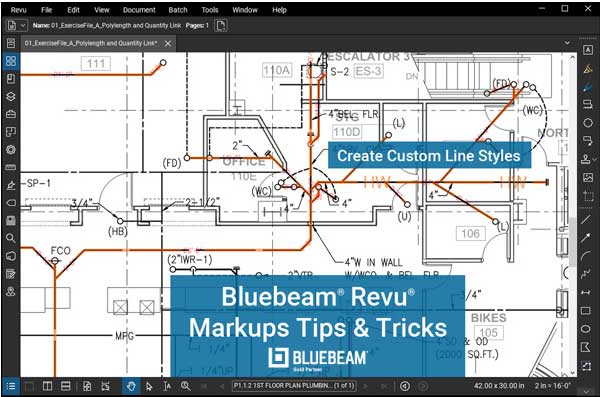Click the page size 42.00 x 30.00 in
Image resolution: width=600 pixels, height=397 pixels.
coord(499,386)
